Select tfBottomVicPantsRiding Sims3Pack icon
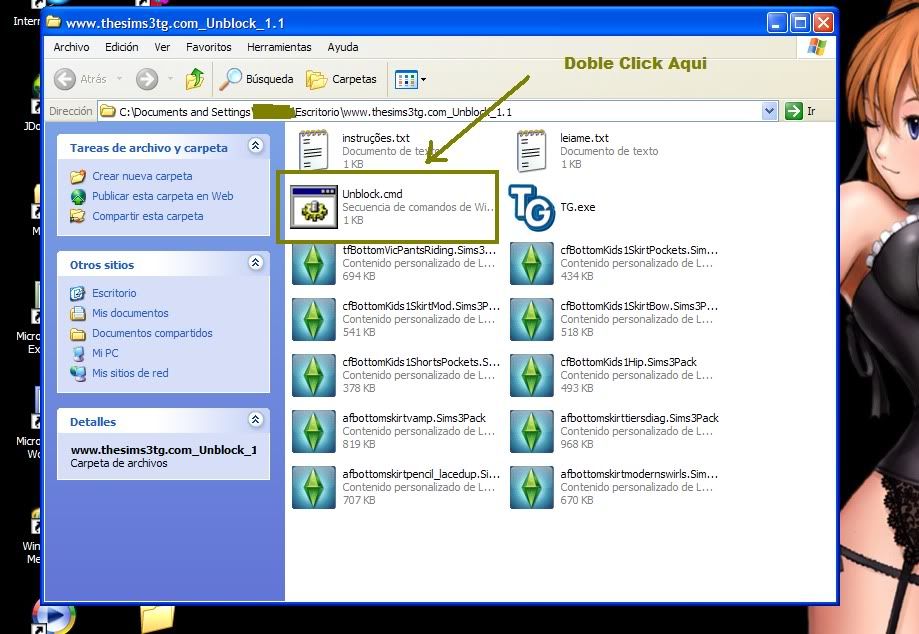This screenshot has width=919, height=634. point(314,263)
